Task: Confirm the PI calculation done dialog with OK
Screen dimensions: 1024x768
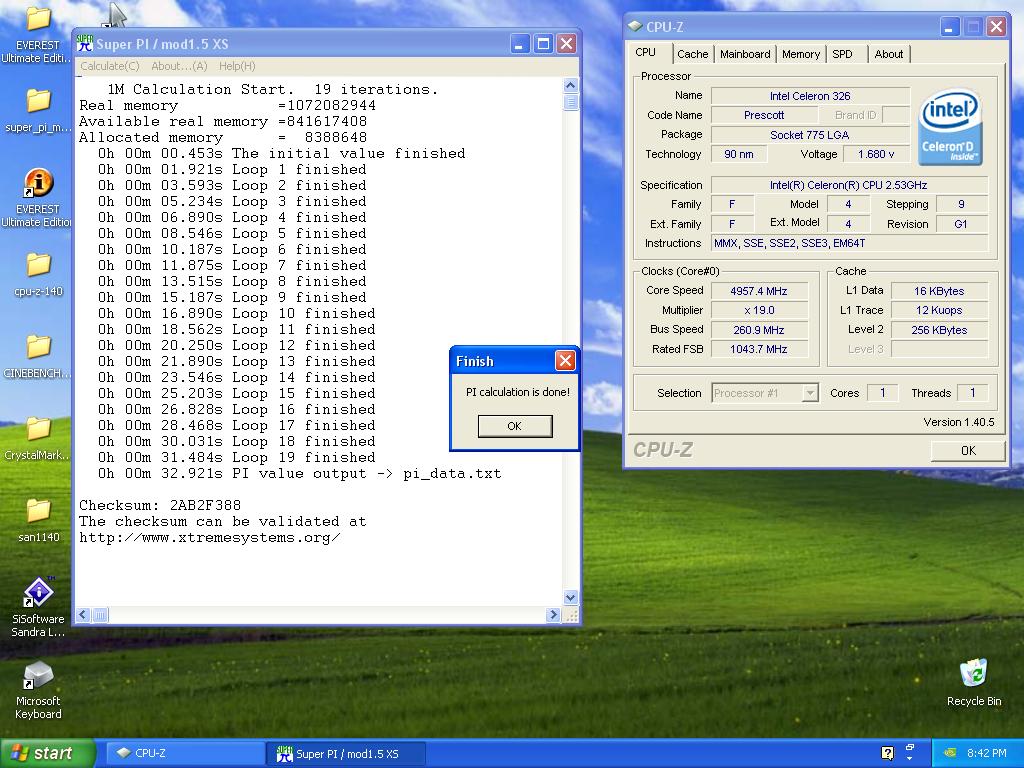Action: (515, 426)
